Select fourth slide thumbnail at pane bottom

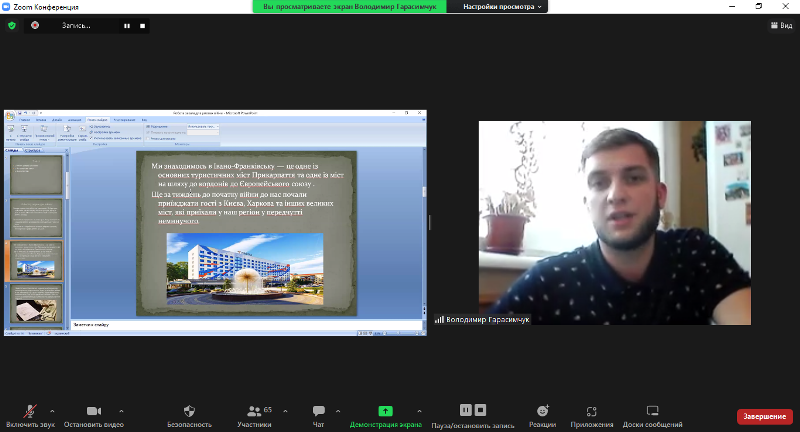36,303
